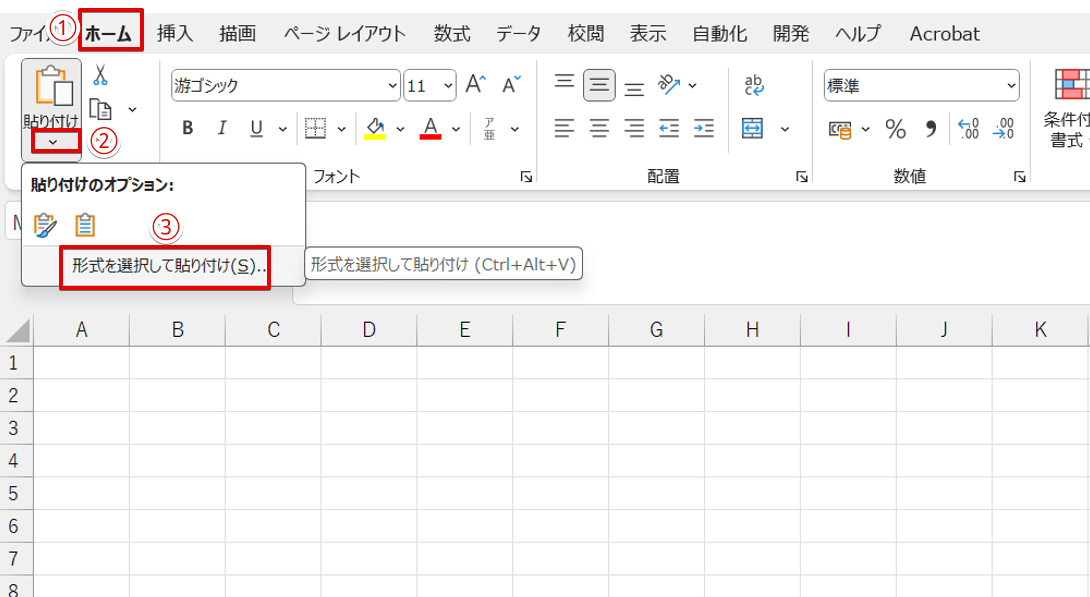Click the Increase Decimal icon

tap(968, 129)
